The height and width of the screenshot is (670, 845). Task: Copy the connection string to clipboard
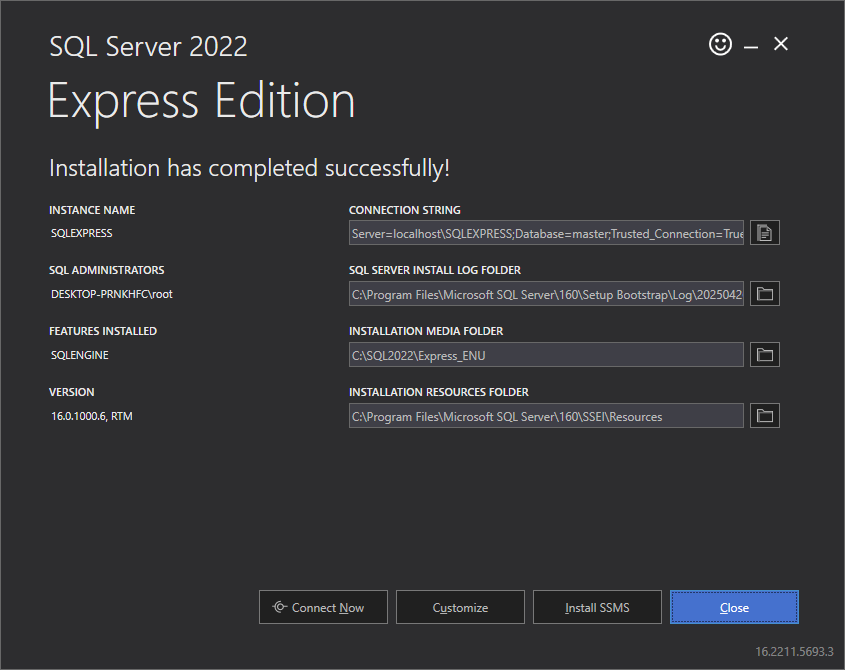click(x=764, y=232)
